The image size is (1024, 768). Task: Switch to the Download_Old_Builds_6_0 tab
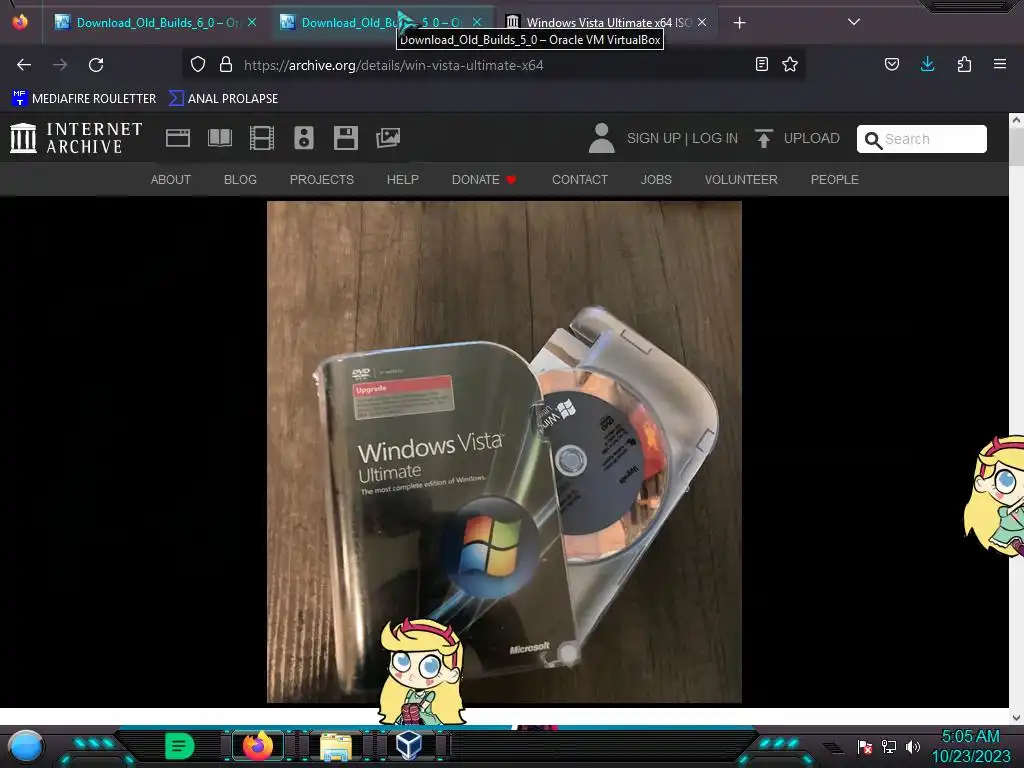point(147,22)
